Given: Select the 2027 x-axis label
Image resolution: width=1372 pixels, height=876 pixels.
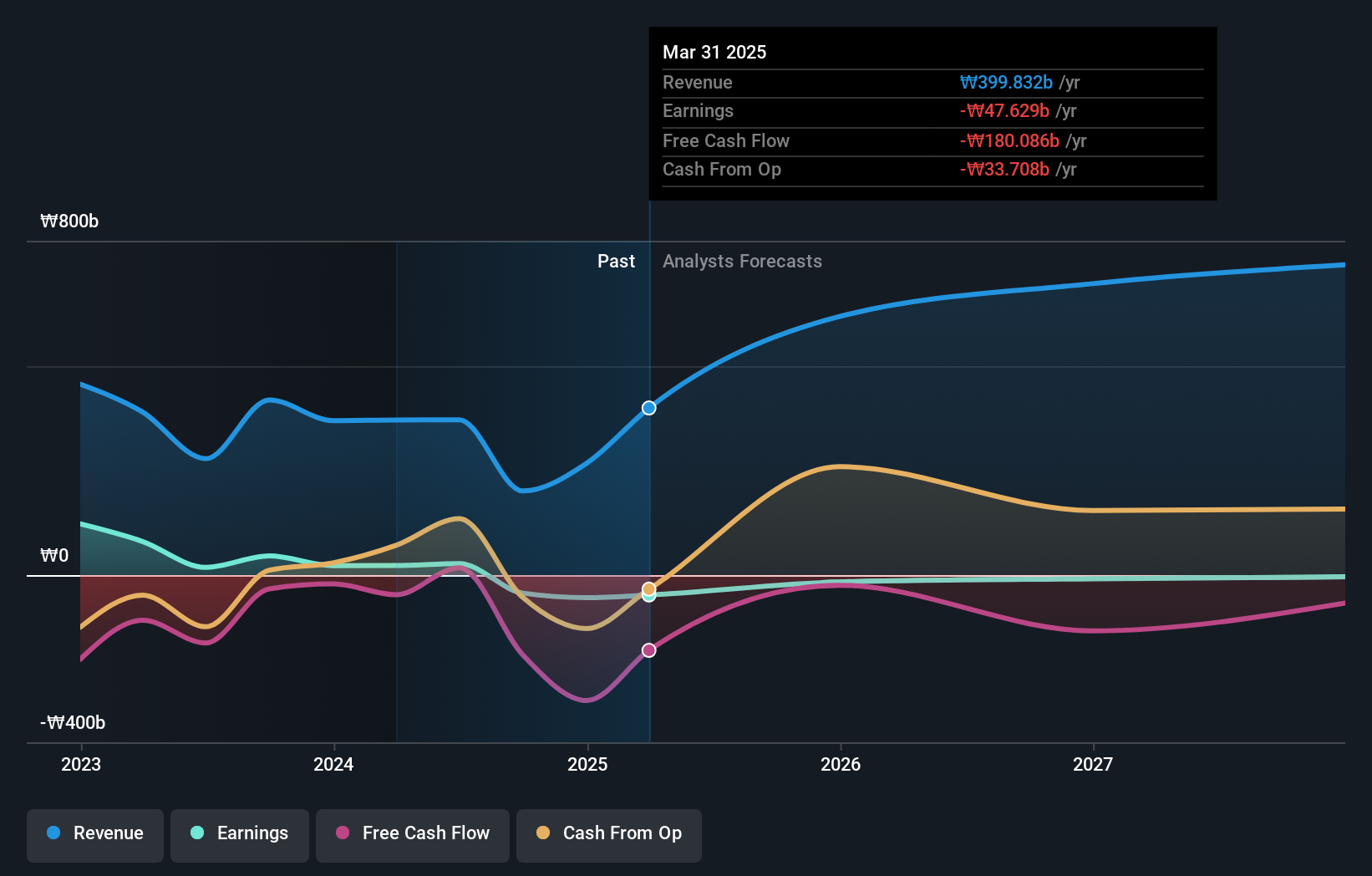Looking at the screenshot, I should (1093, 764).
